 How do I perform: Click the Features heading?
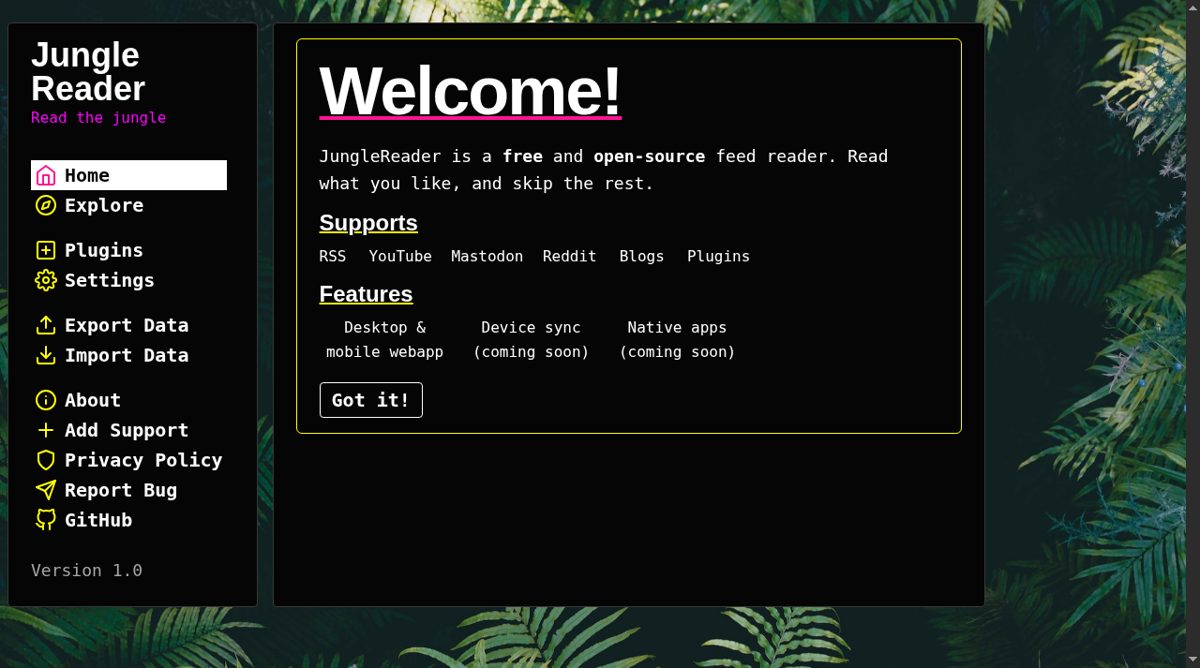click(366, 293)
